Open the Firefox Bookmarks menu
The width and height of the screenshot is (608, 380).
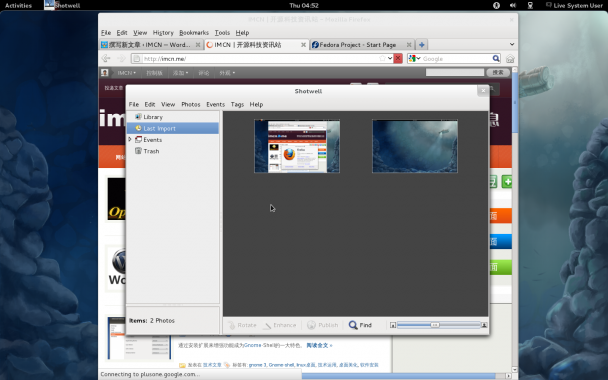(x=194, y=33)
